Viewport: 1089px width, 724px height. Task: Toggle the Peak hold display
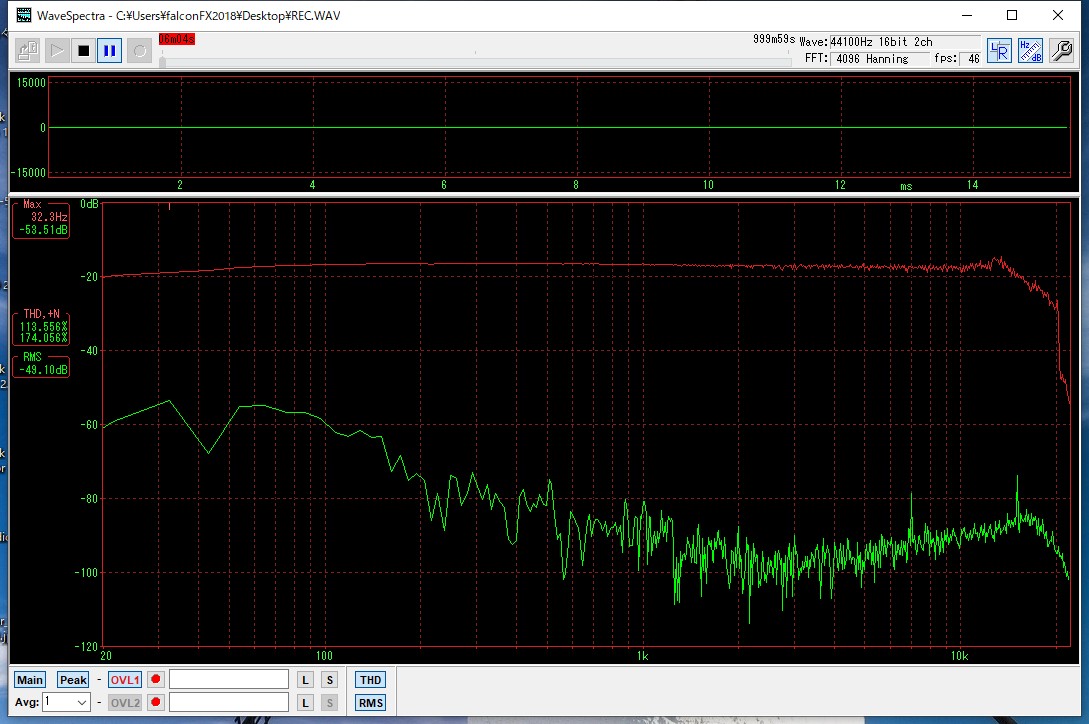point(73,680)
